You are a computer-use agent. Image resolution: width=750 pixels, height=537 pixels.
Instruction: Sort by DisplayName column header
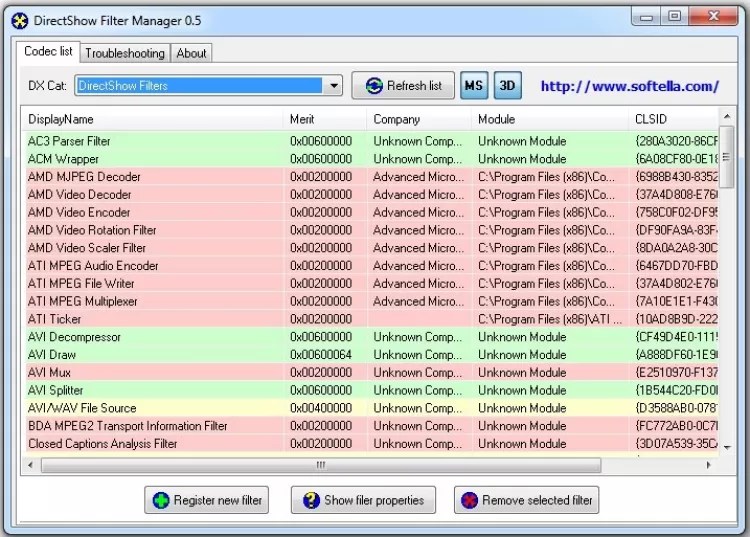point(152,119)
